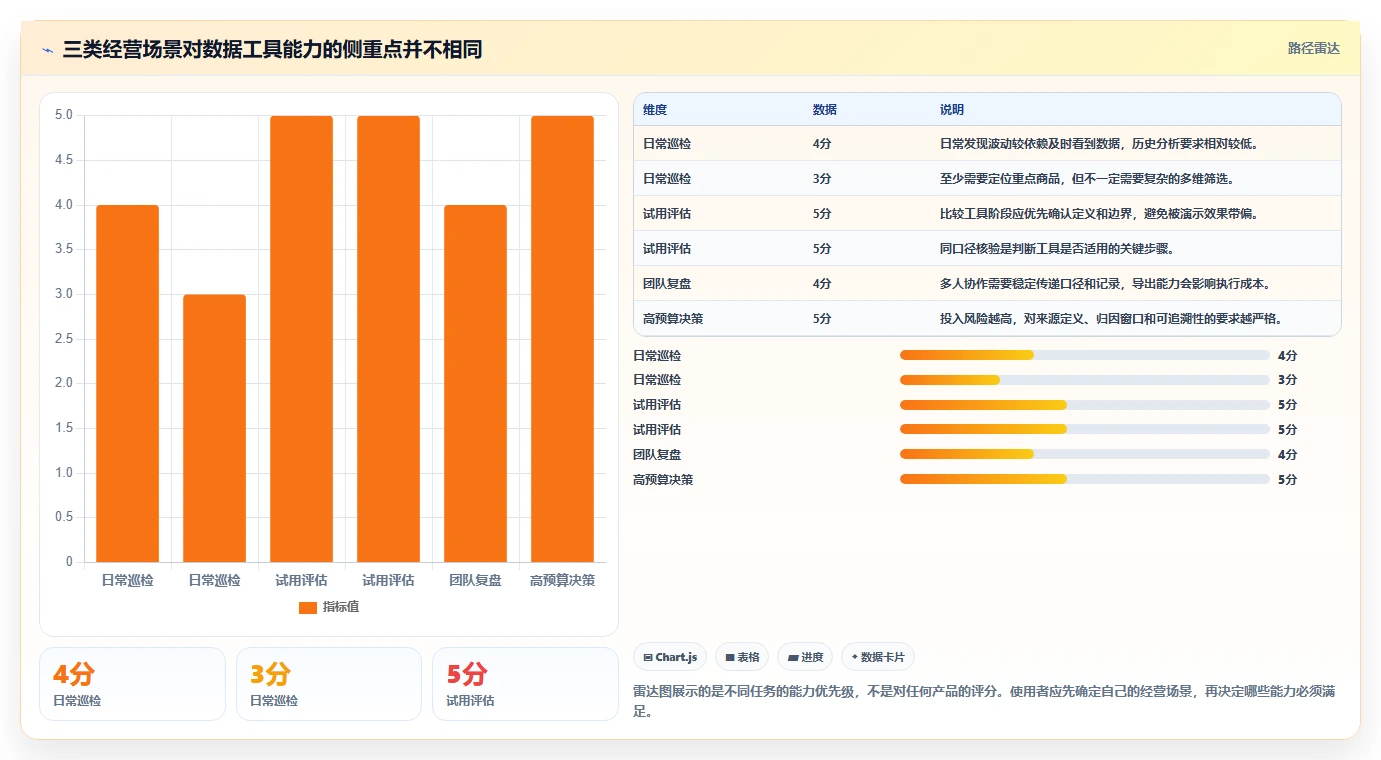Click the 1.5 value on the y-axis
This screenshot has height=760, width=1381.
pos(64,428)
